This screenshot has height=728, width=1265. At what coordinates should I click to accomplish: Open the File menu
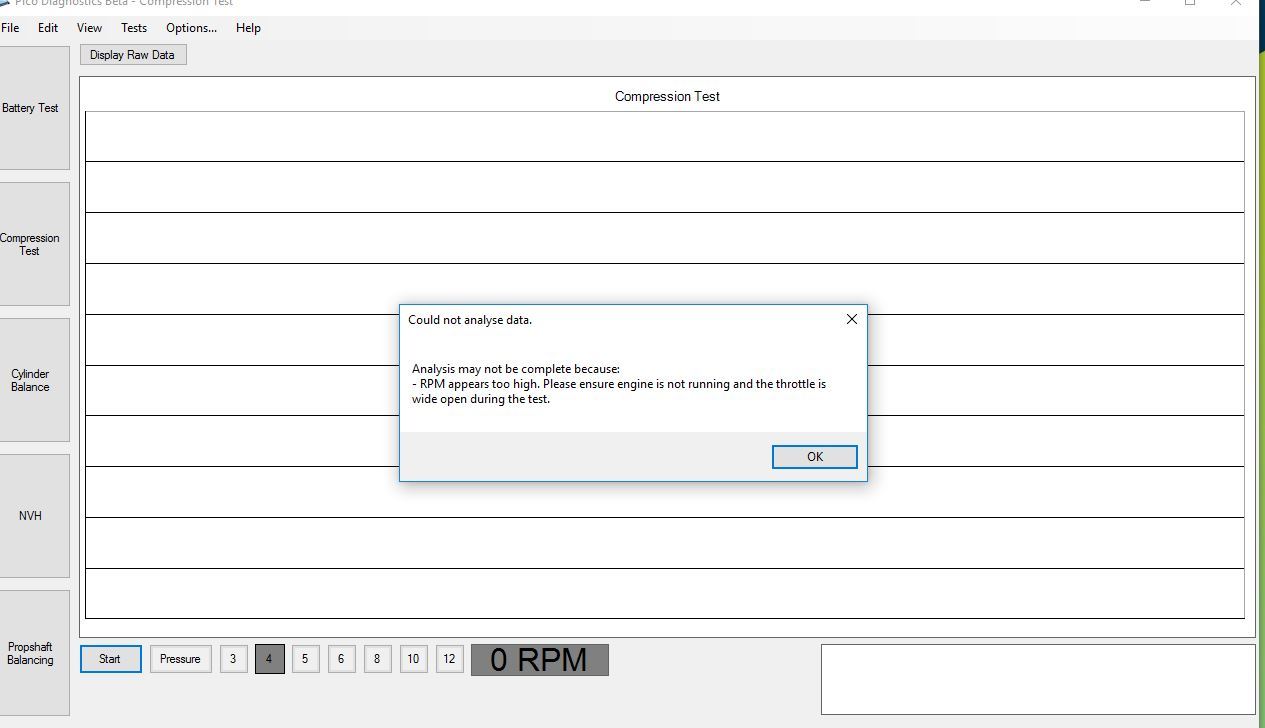[10, 28]
